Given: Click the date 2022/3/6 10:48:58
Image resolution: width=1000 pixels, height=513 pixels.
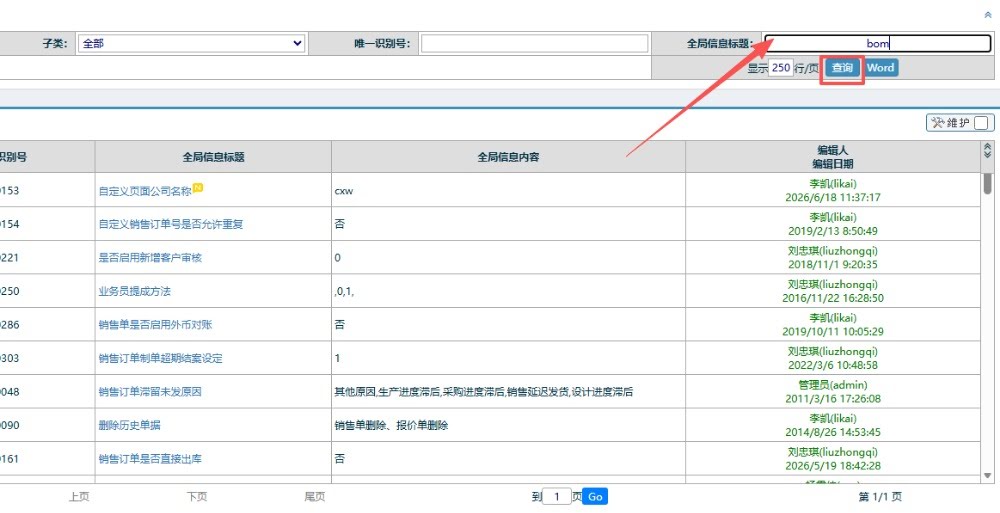Looking at the screenshot, I should [x=833, y=365].
